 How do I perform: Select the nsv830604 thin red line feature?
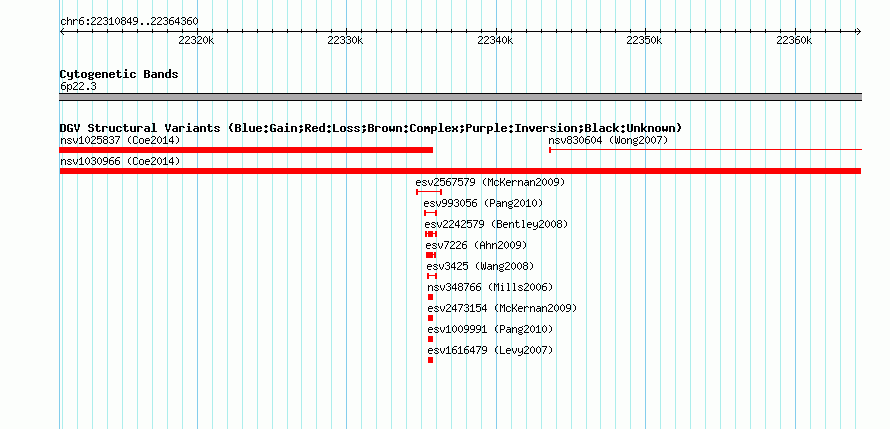click(x=706, y=150)
